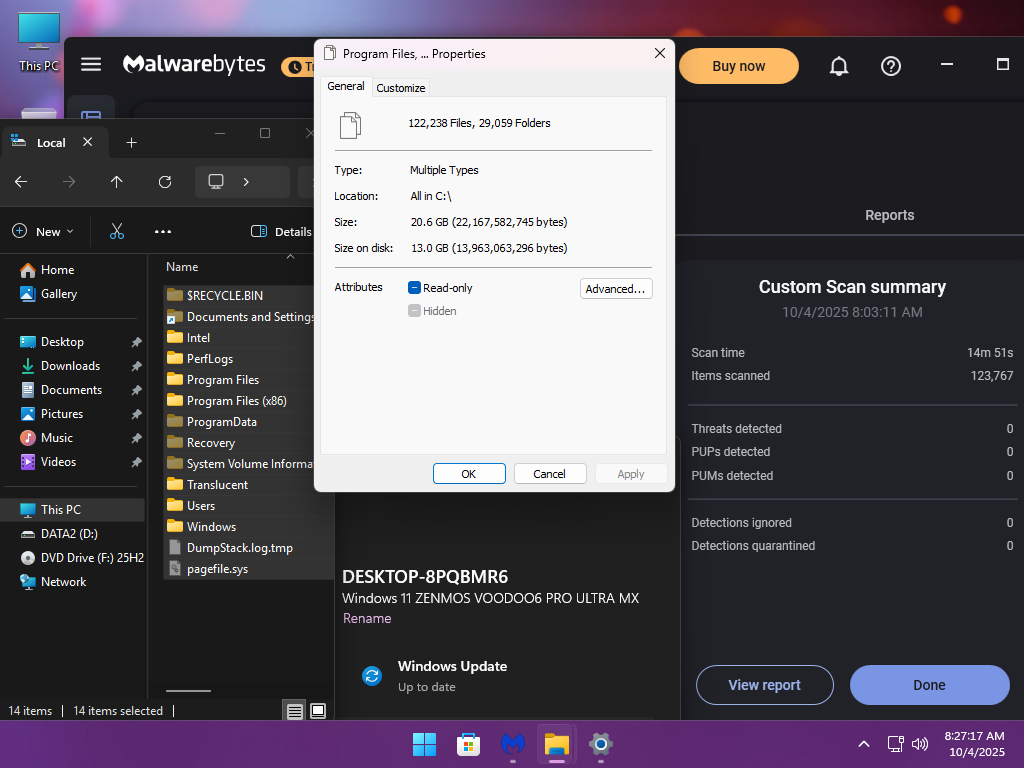1024x768 pixels.
Task: Open the Malwarebytes hamburger menu
Action: [91, 64]
